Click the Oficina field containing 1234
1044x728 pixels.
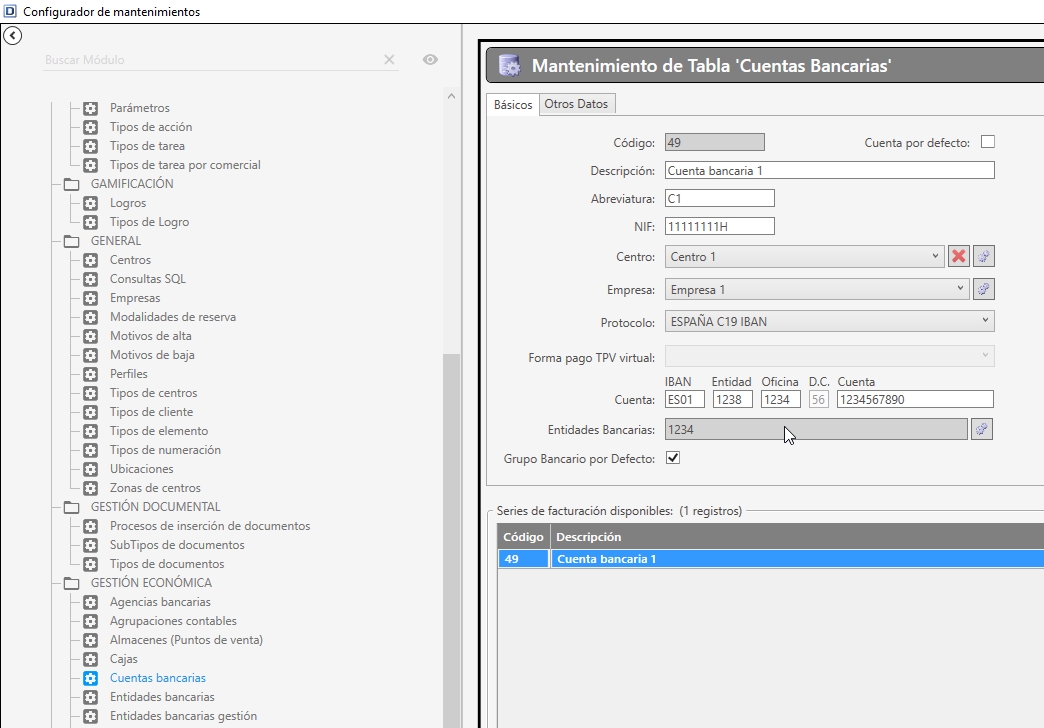tap(780, 400)
